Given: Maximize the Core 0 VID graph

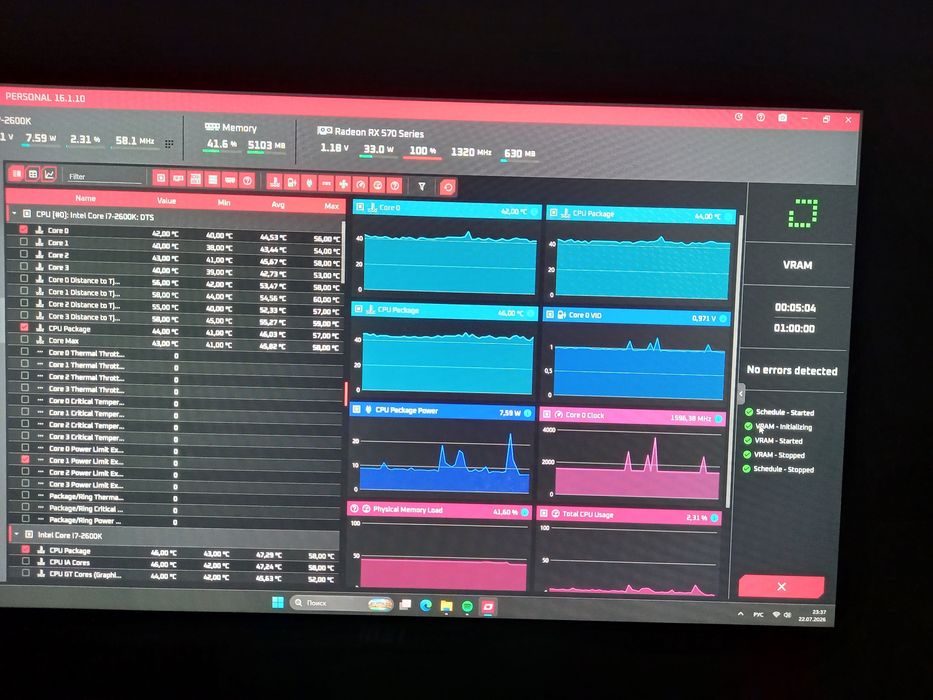Looking at the screenshot, I should click(549, 314).
